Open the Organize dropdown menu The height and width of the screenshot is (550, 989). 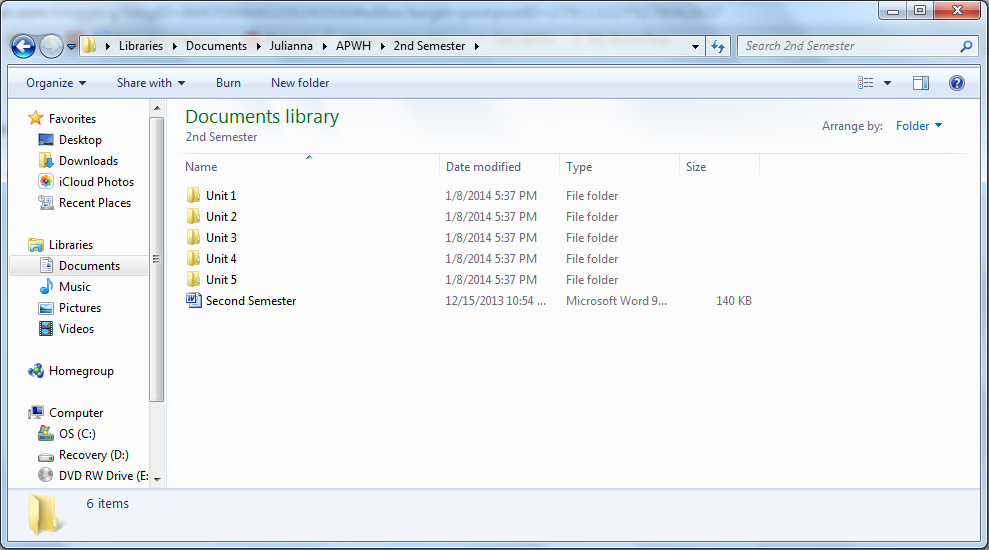click(x=56, y=83)
